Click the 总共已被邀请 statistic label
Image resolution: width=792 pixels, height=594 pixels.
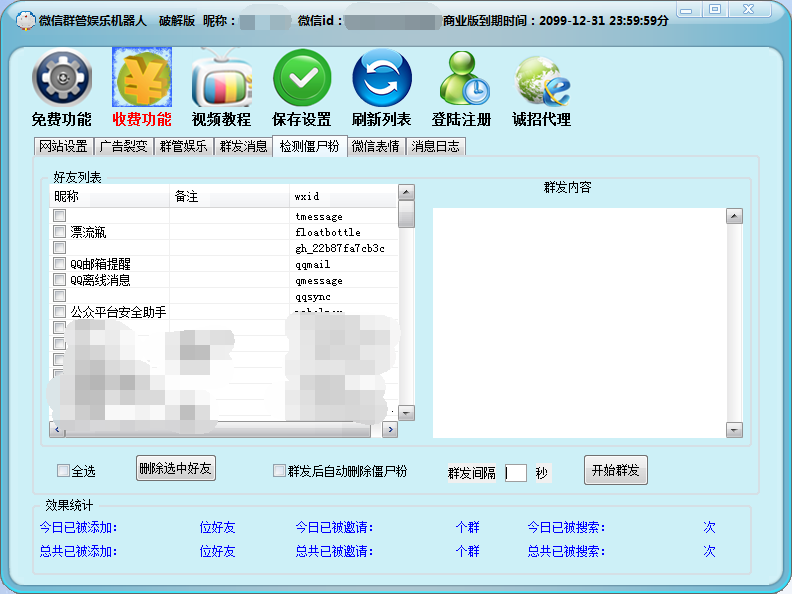(x=334, y=551)
